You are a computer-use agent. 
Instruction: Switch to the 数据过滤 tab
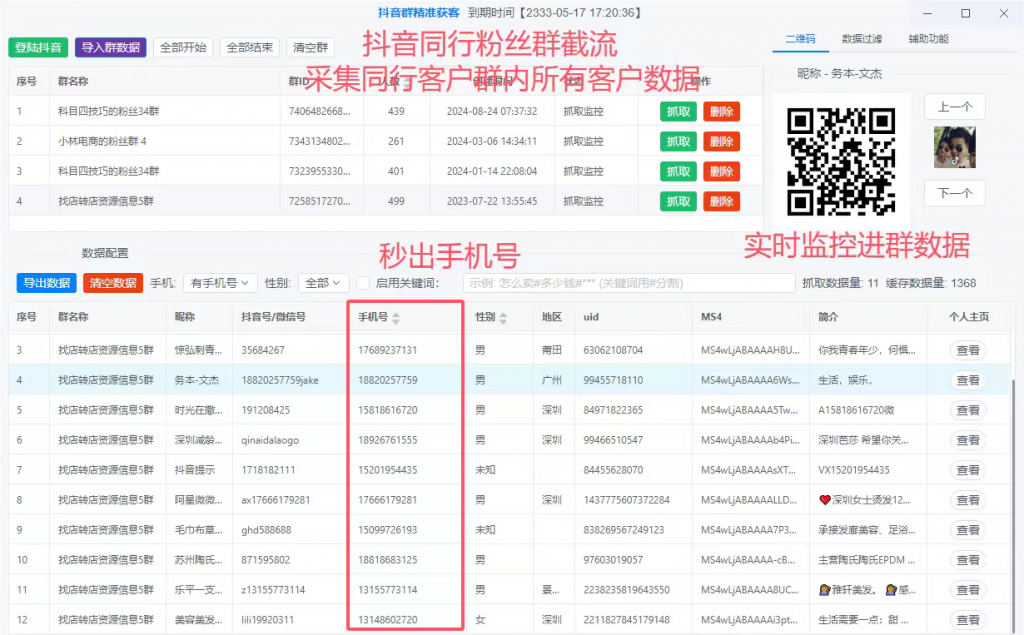click(862, 39)
